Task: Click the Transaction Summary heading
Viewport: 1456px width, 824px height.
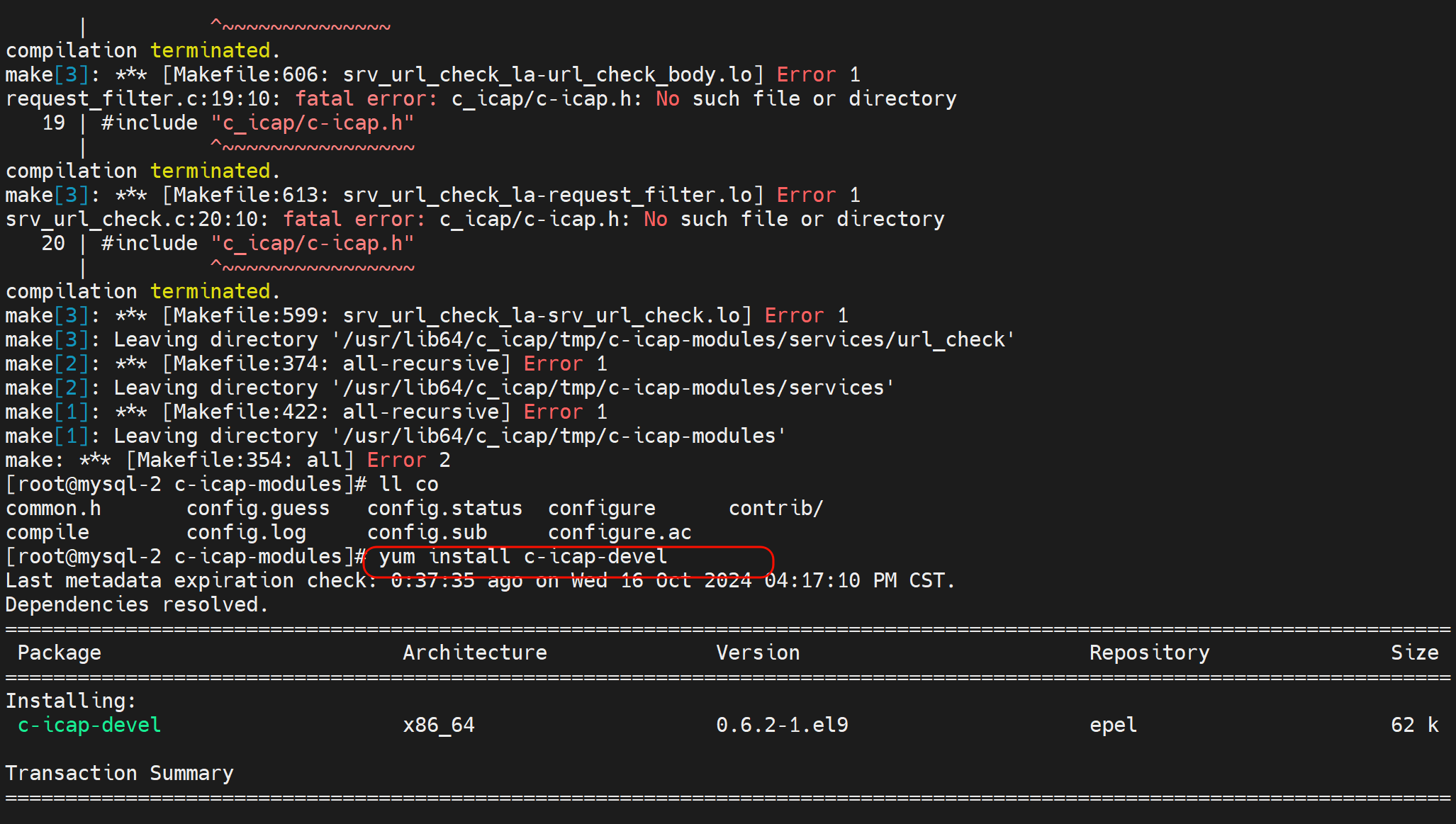Action: click(x=119, y=773)
